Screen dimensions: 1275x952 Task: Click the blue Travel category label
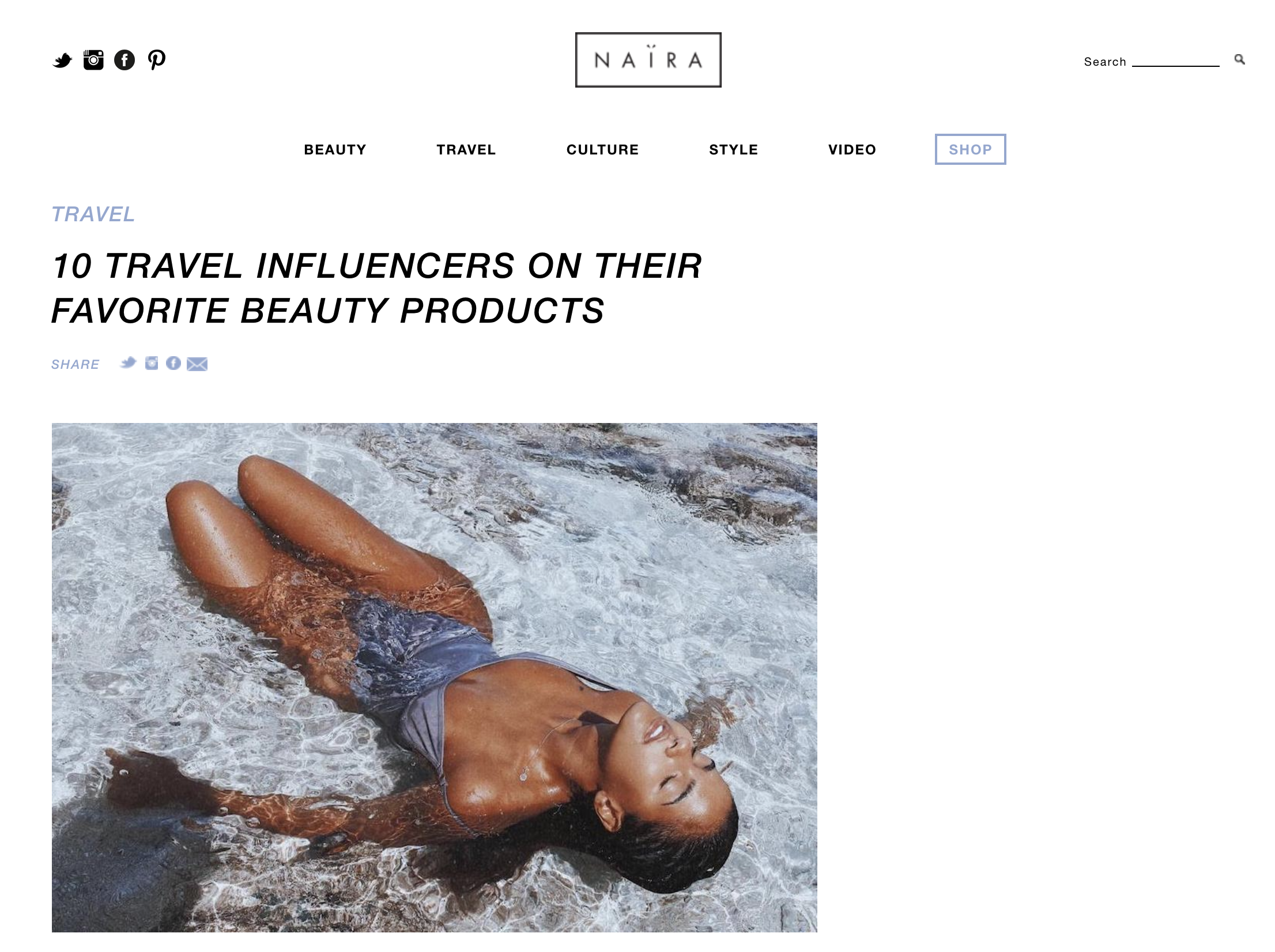93,214
